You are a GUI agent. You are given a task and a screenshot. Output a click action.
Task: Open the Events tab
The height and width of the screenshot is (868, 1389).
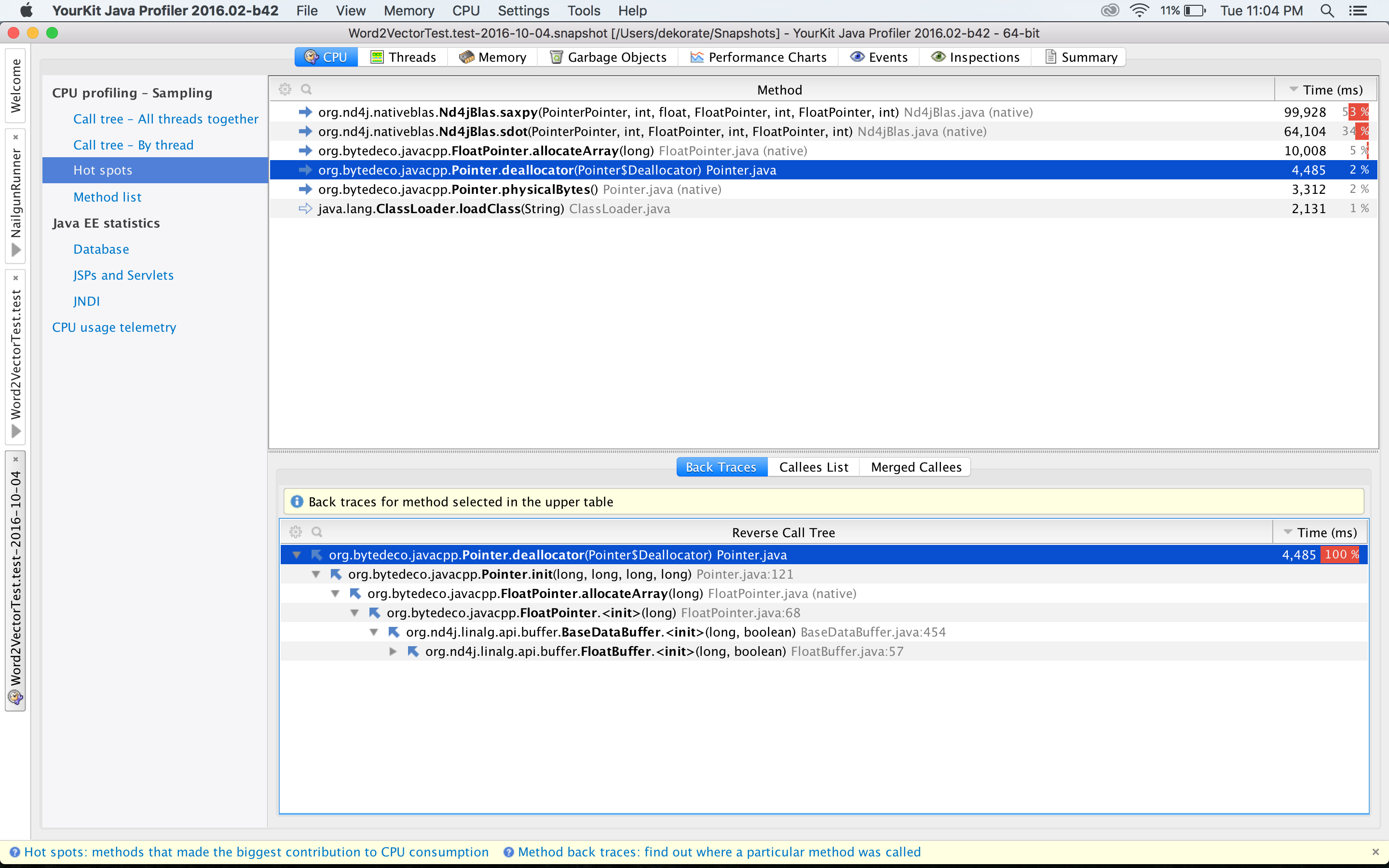879,57
